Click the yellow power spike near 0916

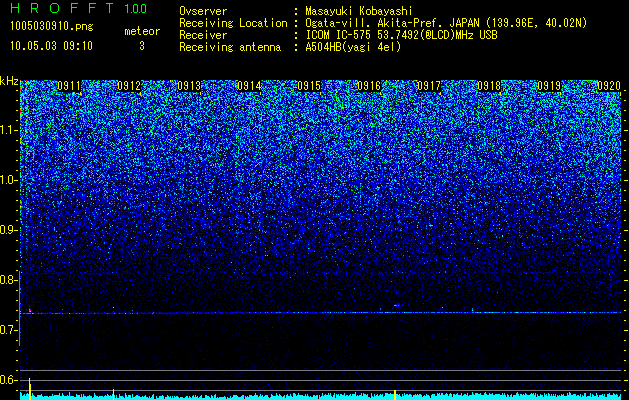(x=395, y=395)
